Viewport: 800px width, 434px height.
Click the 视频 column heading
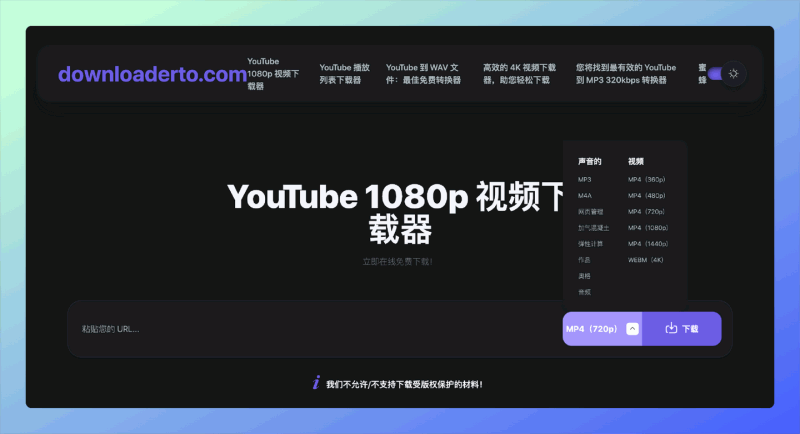636,162
